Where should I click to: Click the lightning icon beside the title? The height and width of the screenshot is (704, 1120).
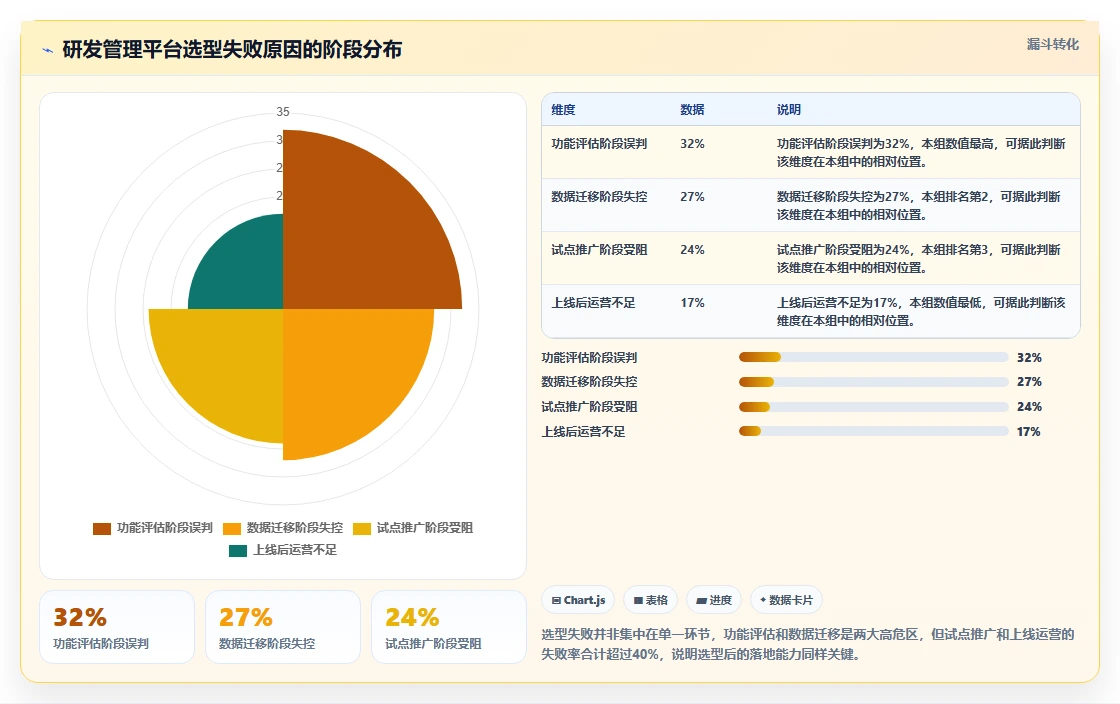tap(48, 50)
